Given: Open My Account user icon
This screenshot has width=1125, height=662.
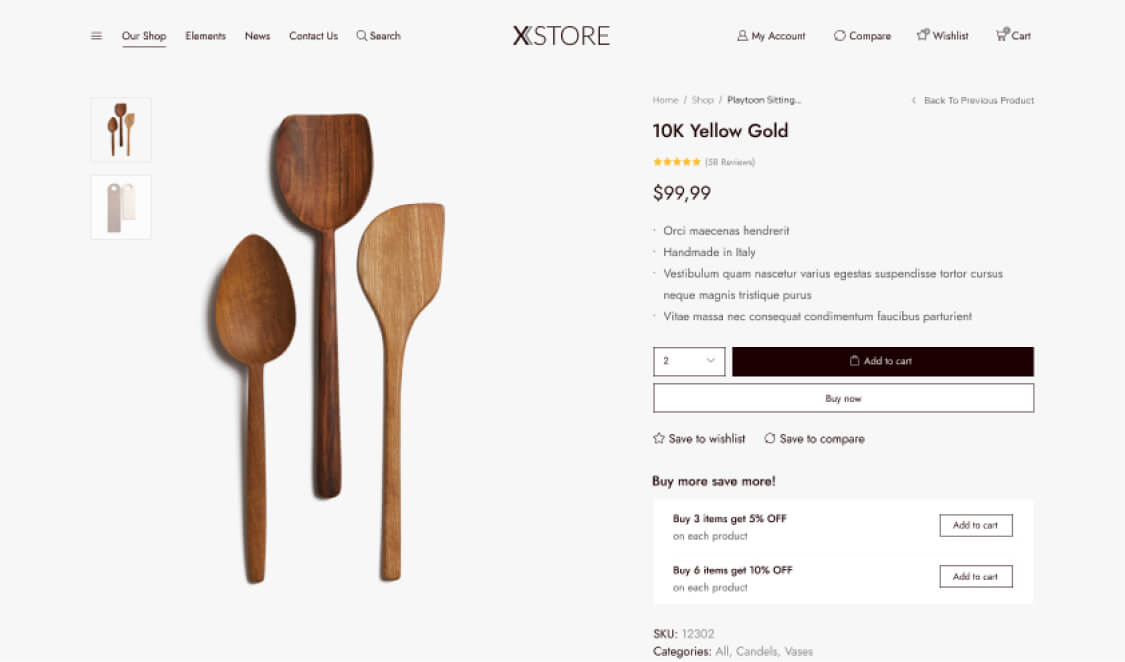Looking at the screenshot, I should 742,36.
